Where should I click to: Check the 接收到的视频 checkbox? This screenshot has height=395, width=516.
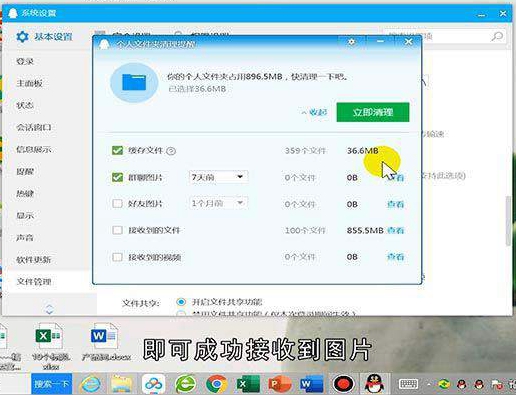point(117,257)
